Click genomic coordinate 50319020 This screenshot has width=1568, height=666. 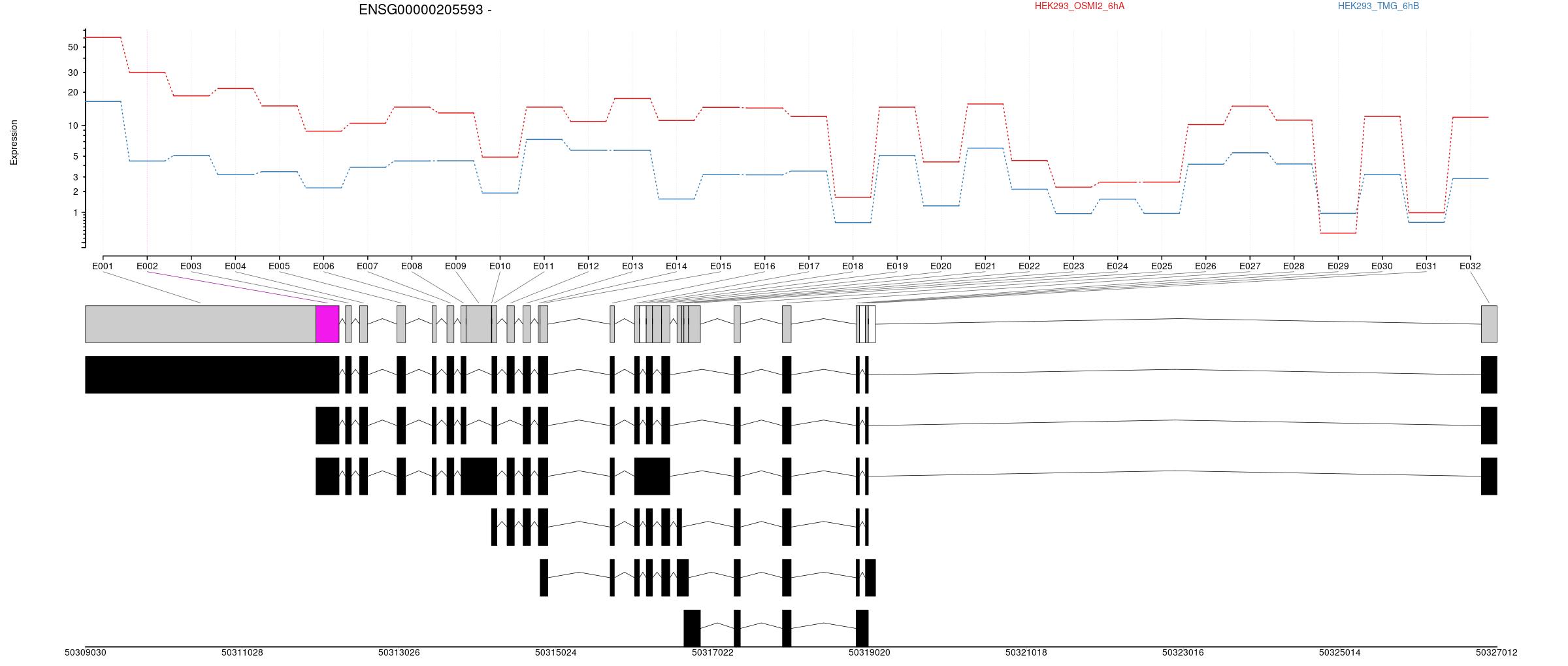click(869, 652)
